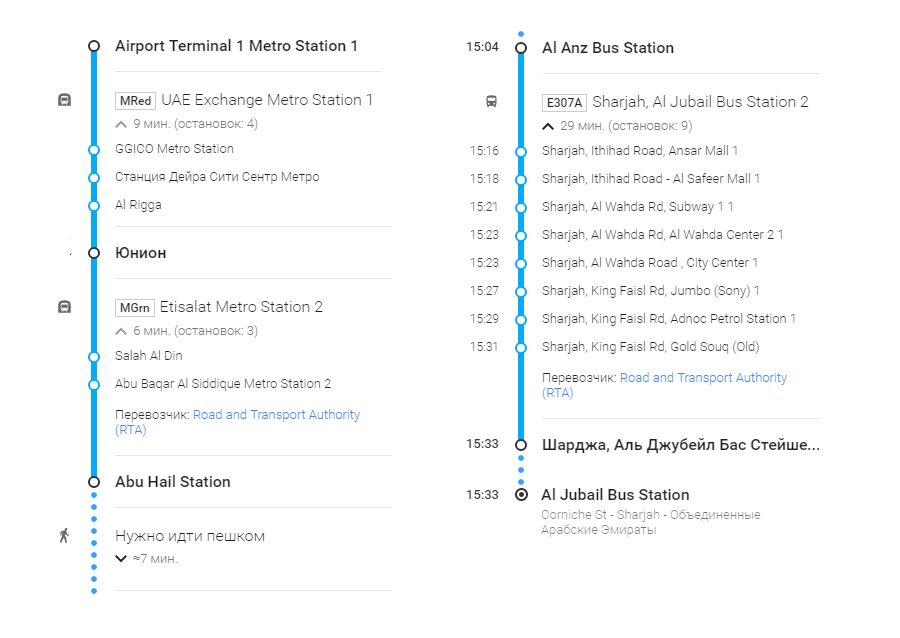Click the bus icon beside E307A route
Screen dimensions: 900x638
(491, 102)
